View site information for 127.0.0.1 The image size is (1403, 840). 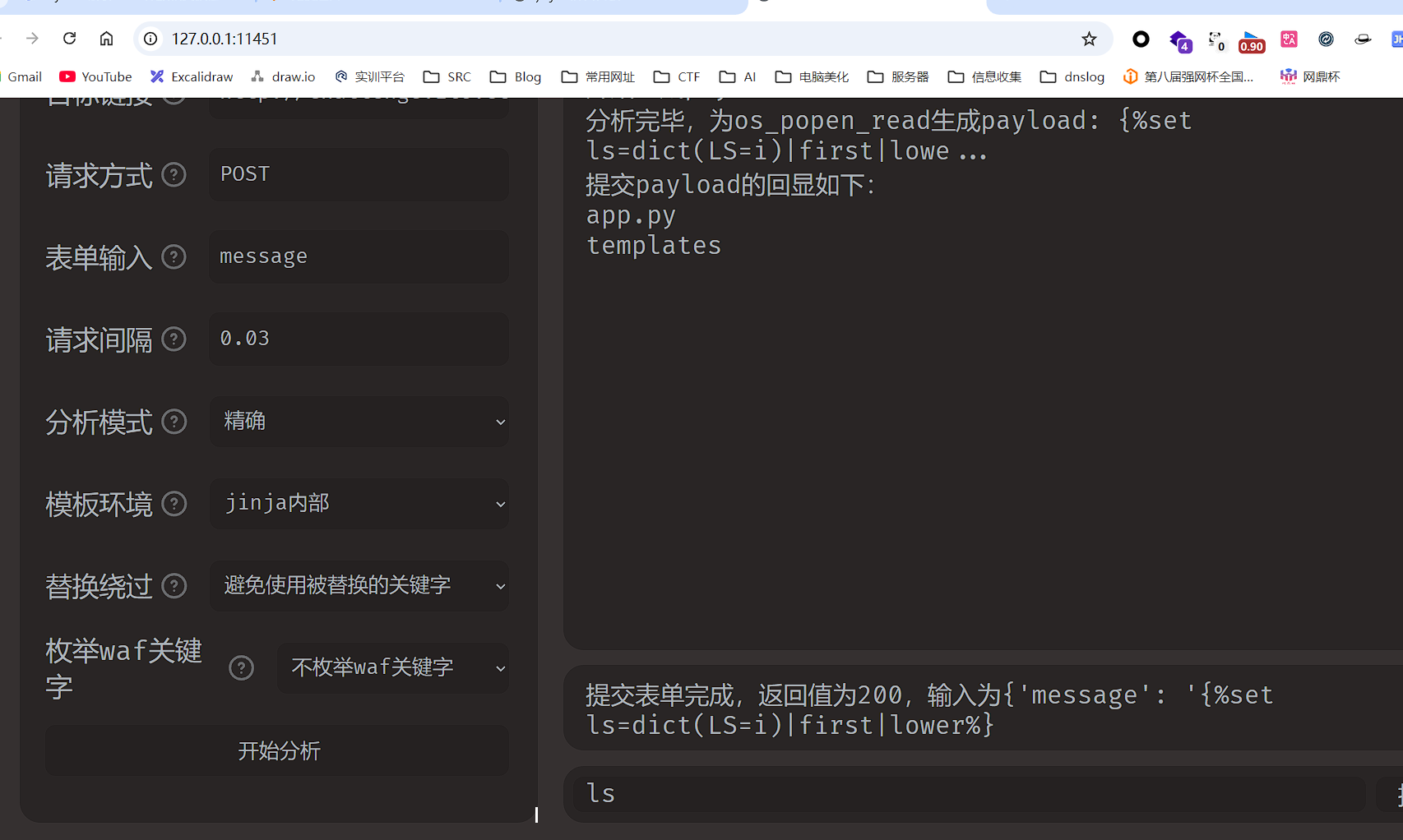(x=150, y=39)
